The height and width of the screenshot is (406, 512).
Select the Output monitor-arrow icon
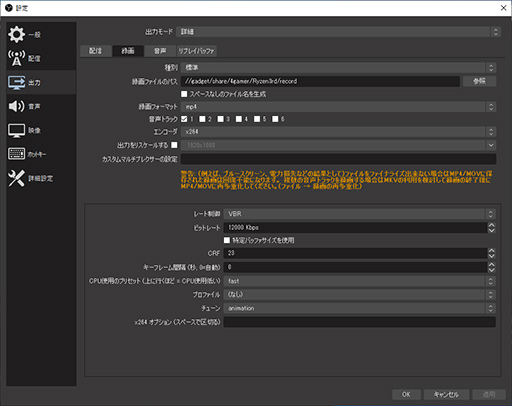pyautogui.click(x=16, y=82)
